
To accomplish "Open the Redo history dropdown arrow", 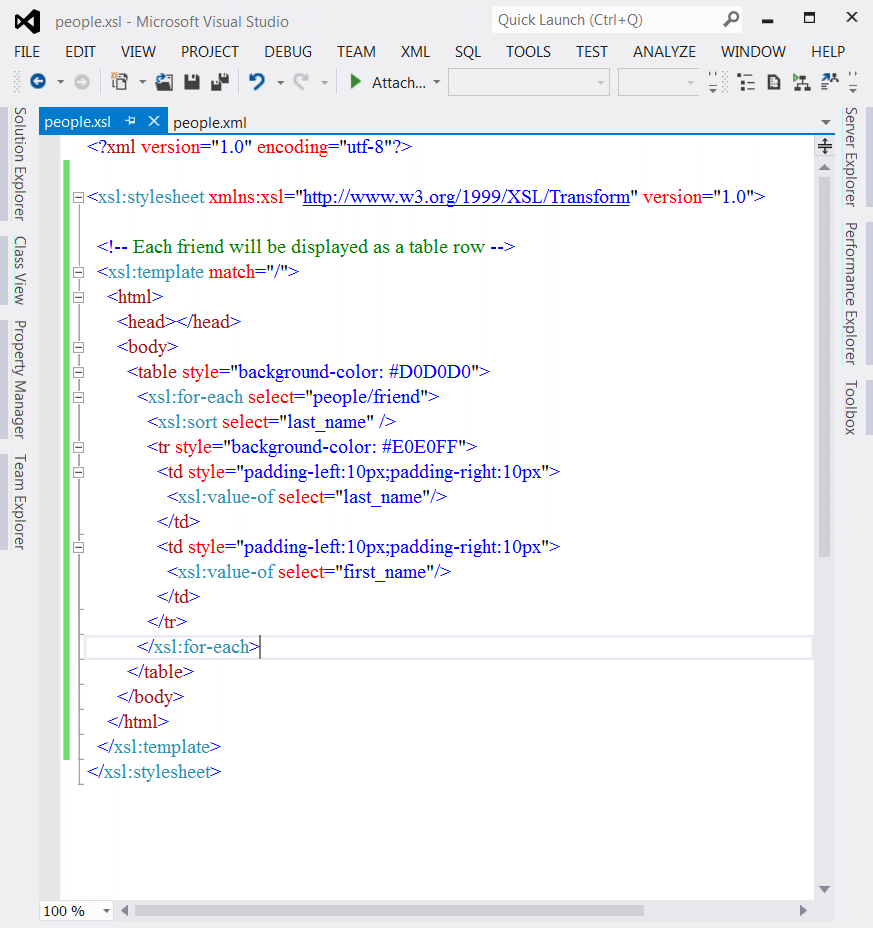I will coord(324,82).
